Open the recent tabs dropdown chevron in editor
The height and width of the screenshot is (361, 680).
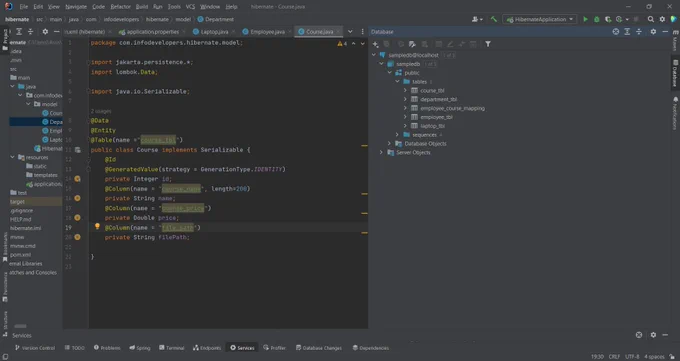pyautogui.click(x=350, y=32)
